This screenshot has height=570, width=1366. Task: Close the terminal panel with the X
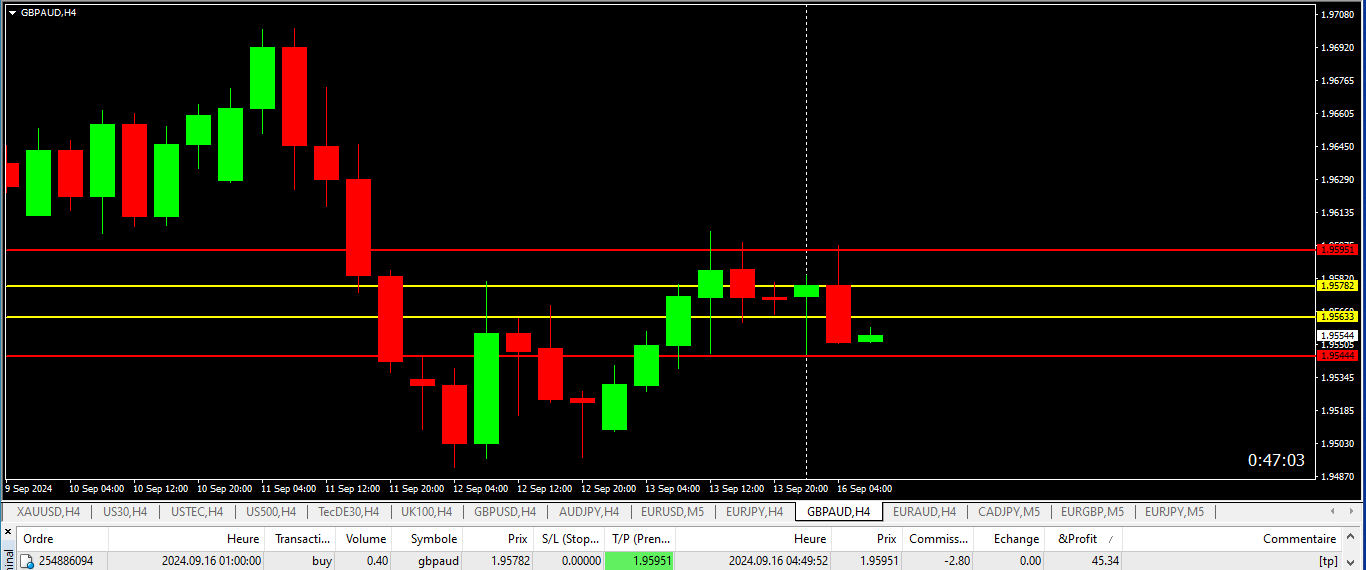pyautogui.click(x=8, y=532)
